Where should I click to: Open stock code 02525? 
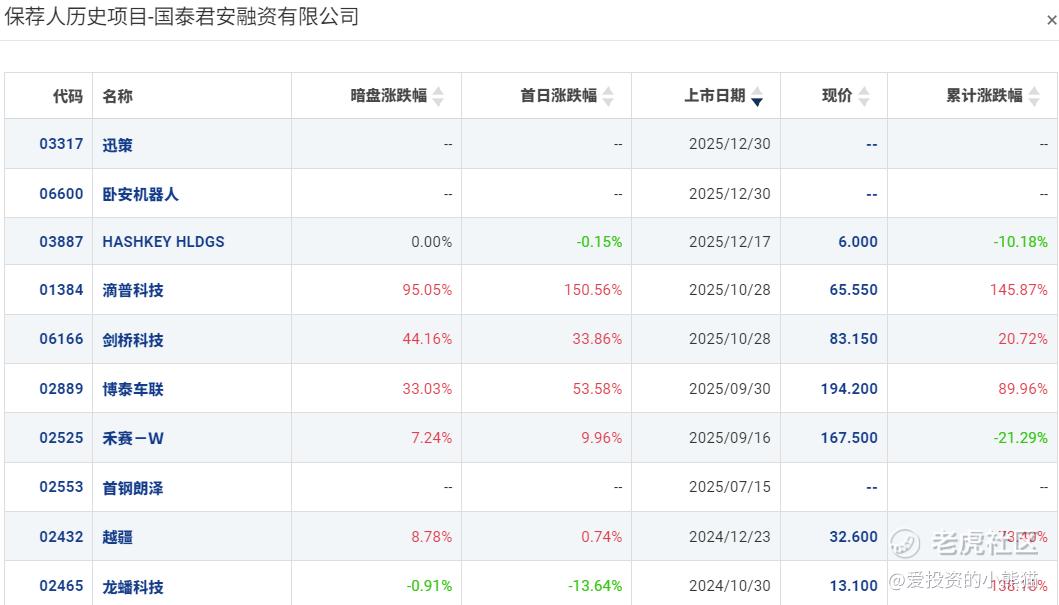coord(61,438)
